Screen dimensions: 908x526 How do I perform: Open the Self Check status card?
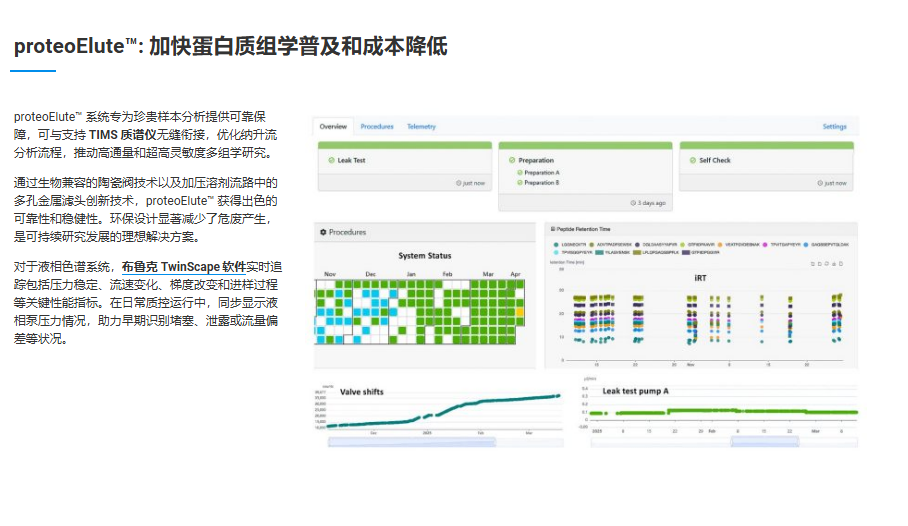[x=766, y=166]
